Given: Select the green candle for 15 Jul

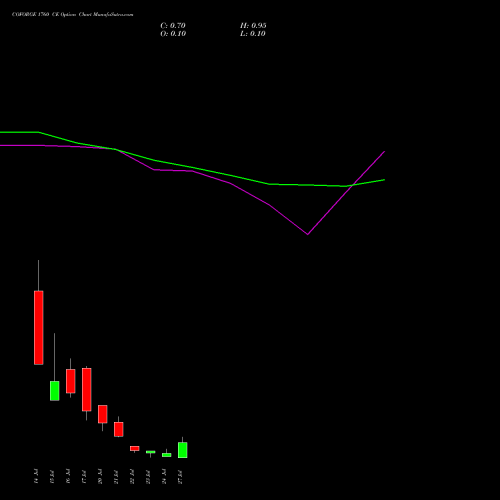Looking at the screenshot, I should click(55, 391).
